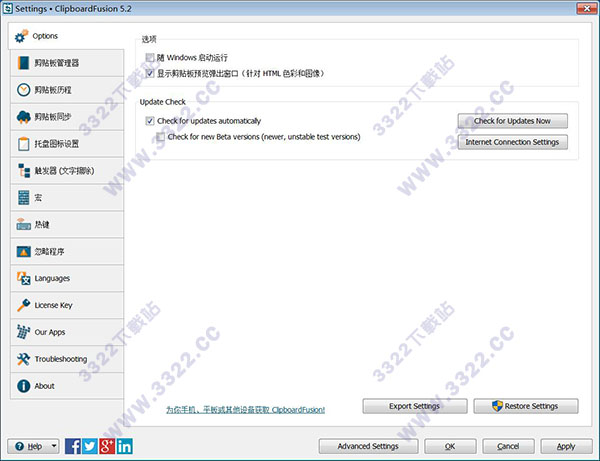Image resolution: width=600 pixels, height=461 pixels.
Task: Toggle Check for new Beta versions
Action: click(x=160, y=137)
